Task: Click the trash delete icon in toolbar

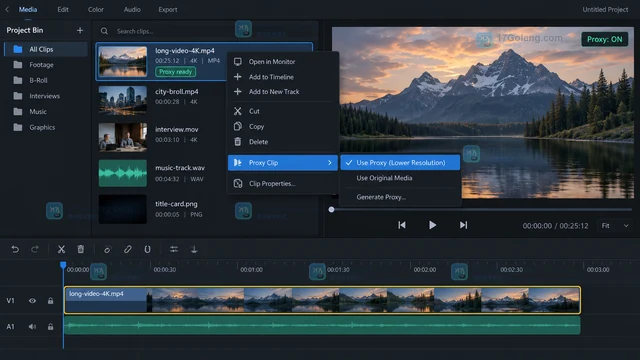Action: coord(81,249)
